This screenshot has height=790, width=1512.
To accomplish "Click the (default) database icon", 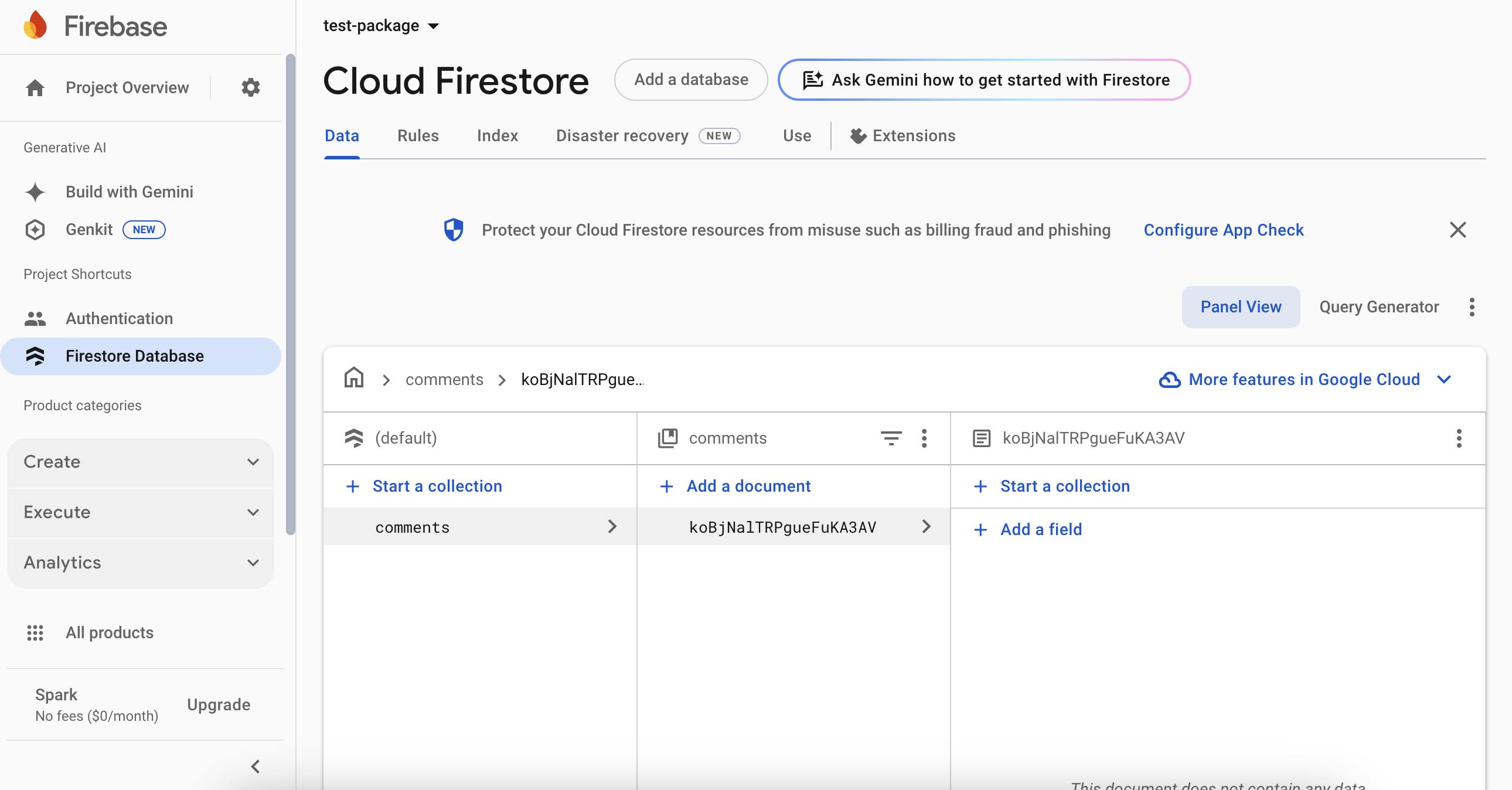I will (x=354, y=438).
